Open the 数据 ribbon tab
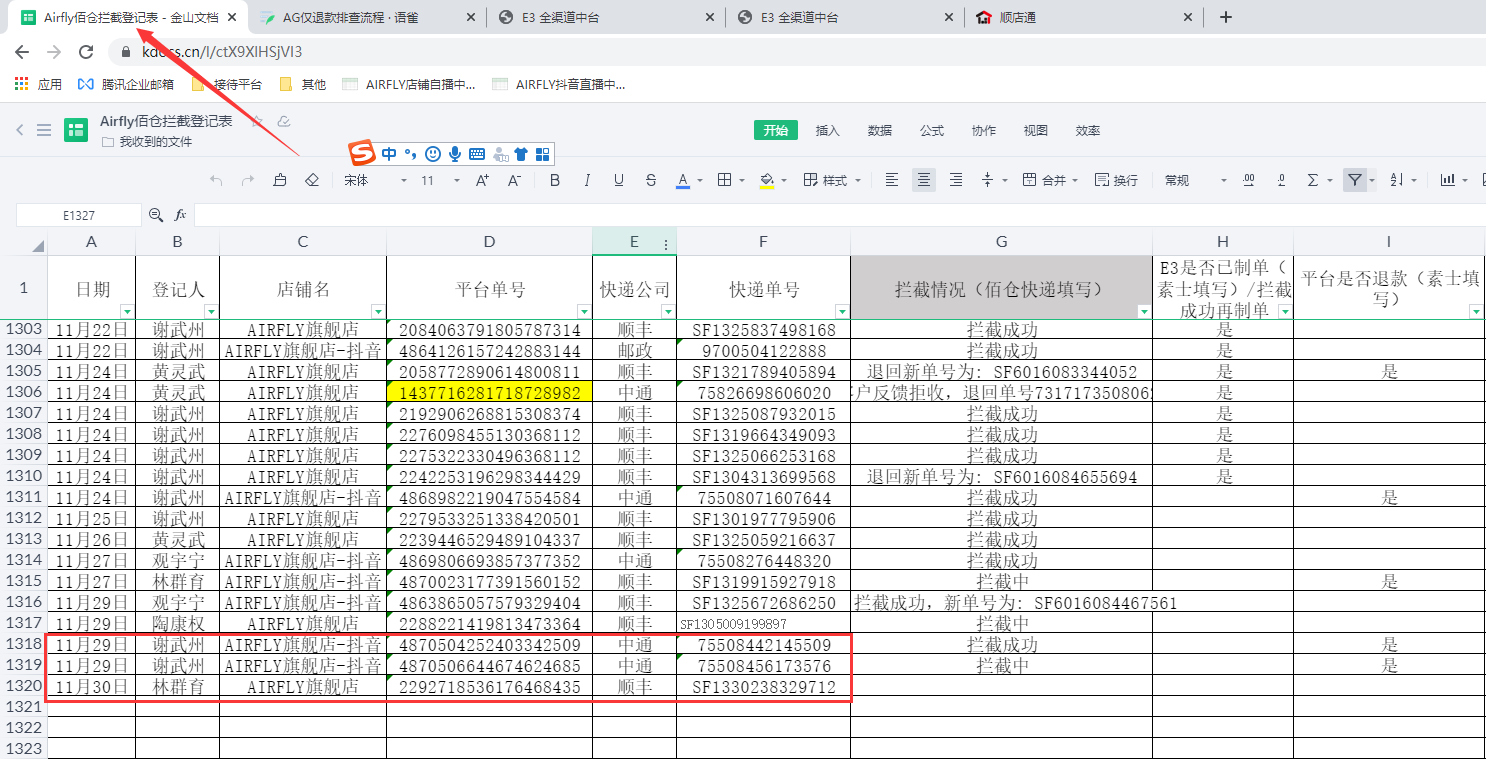Viewport: 1486px width, 759px height. (880, 130)
